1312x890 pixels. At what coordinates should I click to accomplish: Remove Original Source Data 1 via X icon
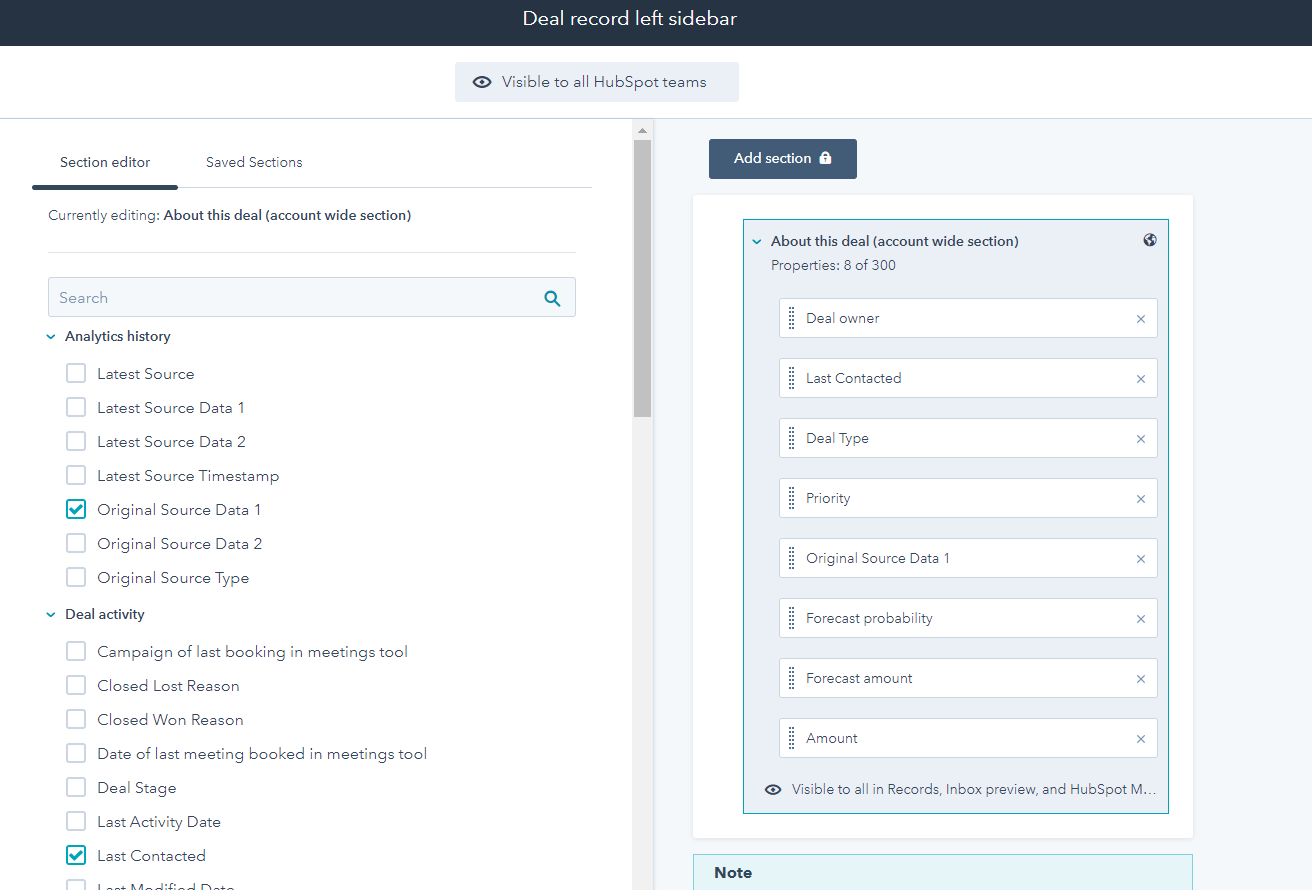(1141, 559)
